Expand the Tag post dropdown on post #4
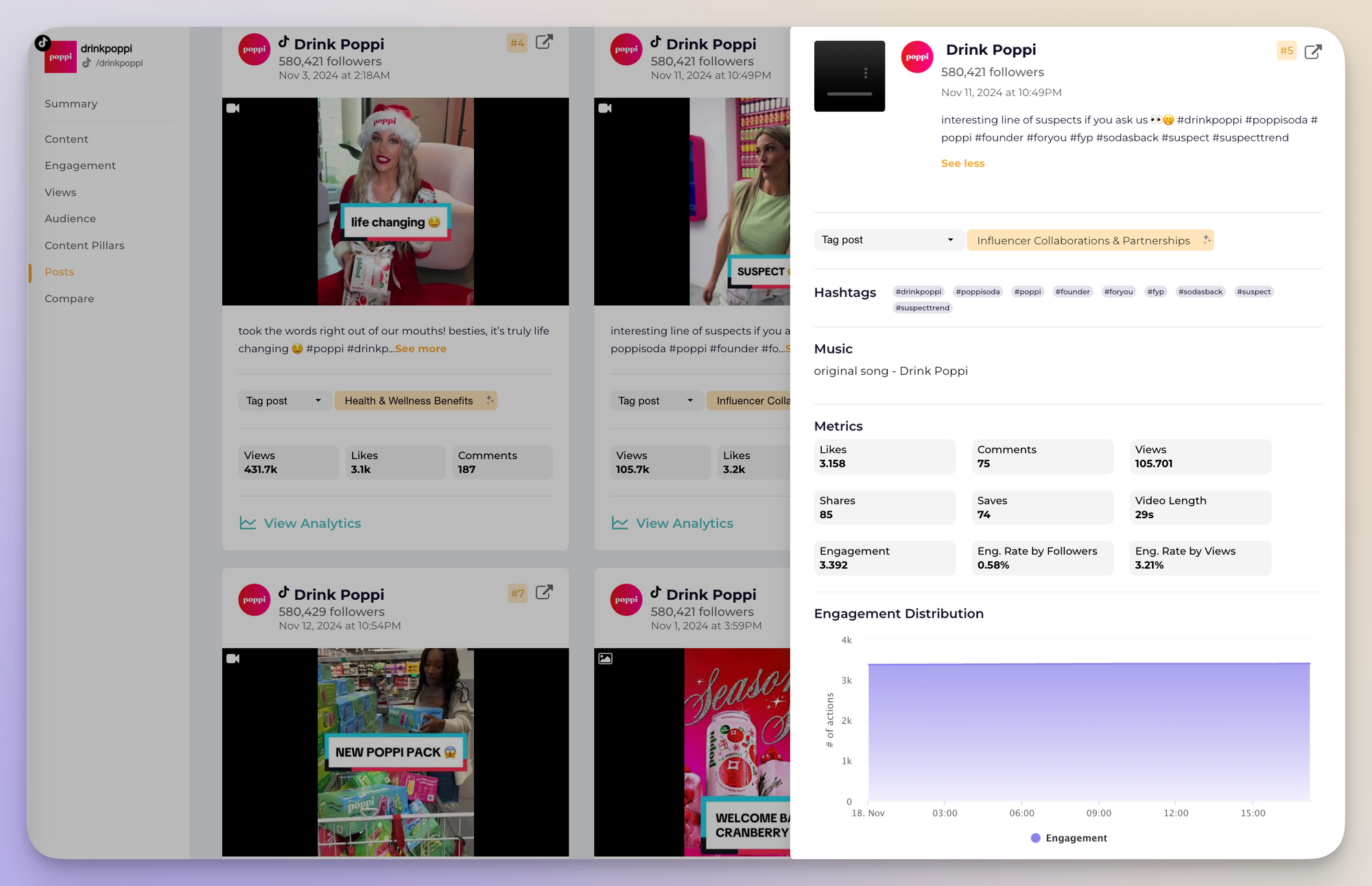Screen dimensions: 1372x886 (282, 401)
